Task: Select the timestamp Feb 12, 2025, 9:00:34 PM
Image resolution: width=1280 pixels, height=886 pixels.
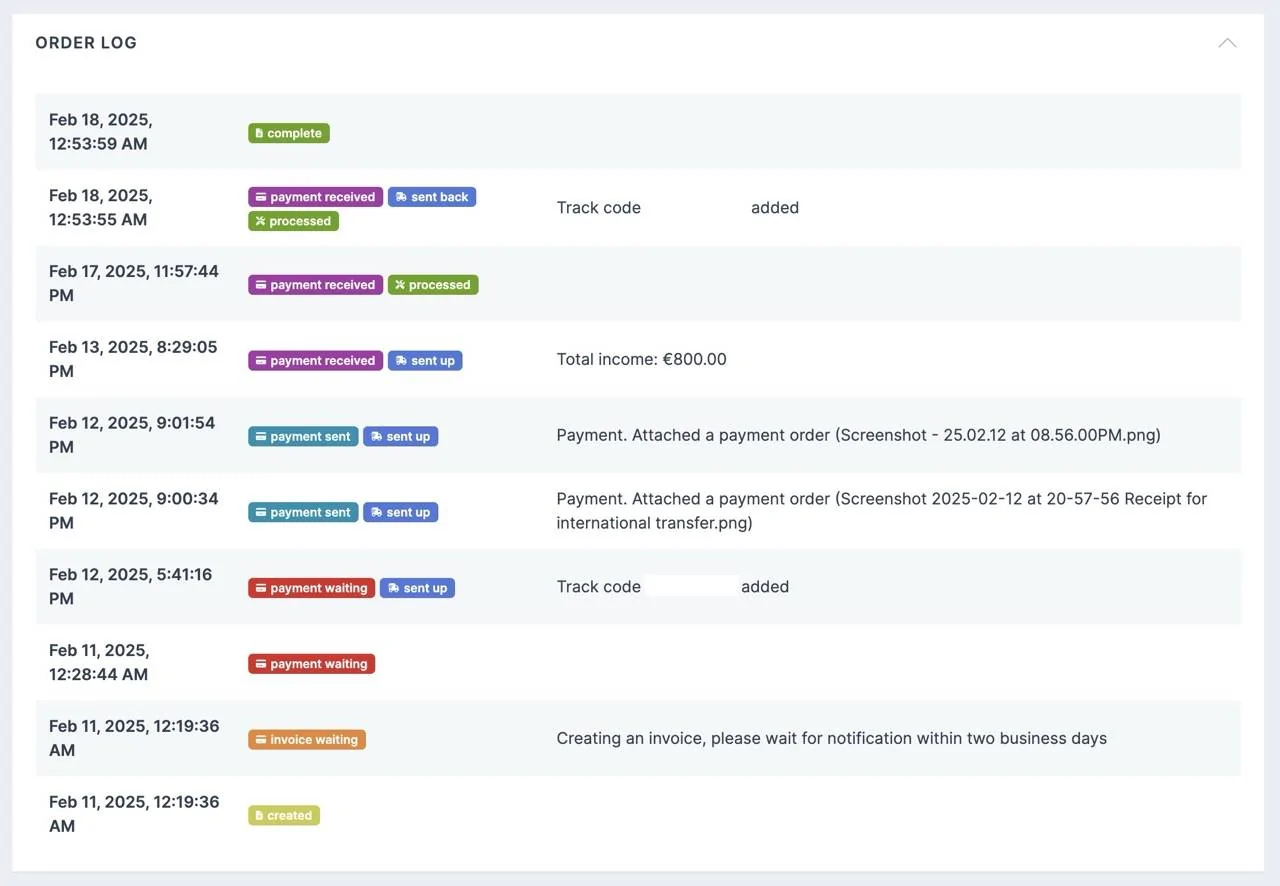Action: pyautogui.click(x=134, y=511)
